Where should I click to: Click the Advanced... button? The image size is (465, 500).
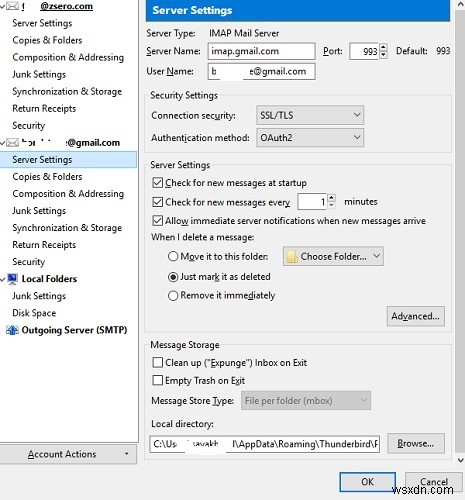click(415, 316)
